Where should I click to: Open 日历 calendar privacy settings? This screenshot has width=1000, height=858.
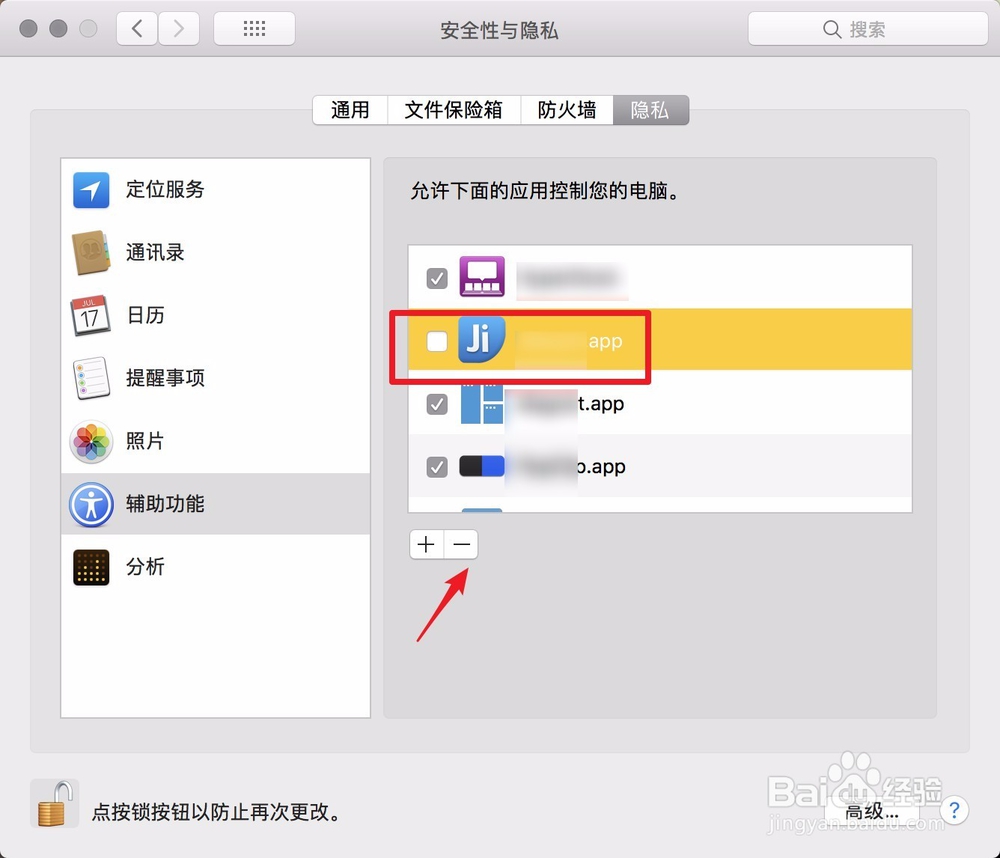pyautogui.click(x=146, y=315)
